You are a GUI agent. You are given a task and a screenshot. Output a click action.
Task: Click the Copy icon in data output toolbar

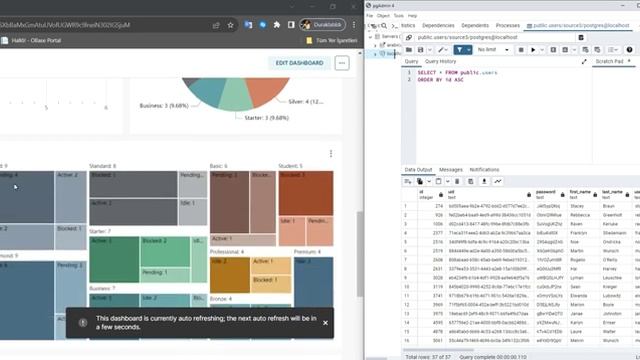(x=420, y=181)
